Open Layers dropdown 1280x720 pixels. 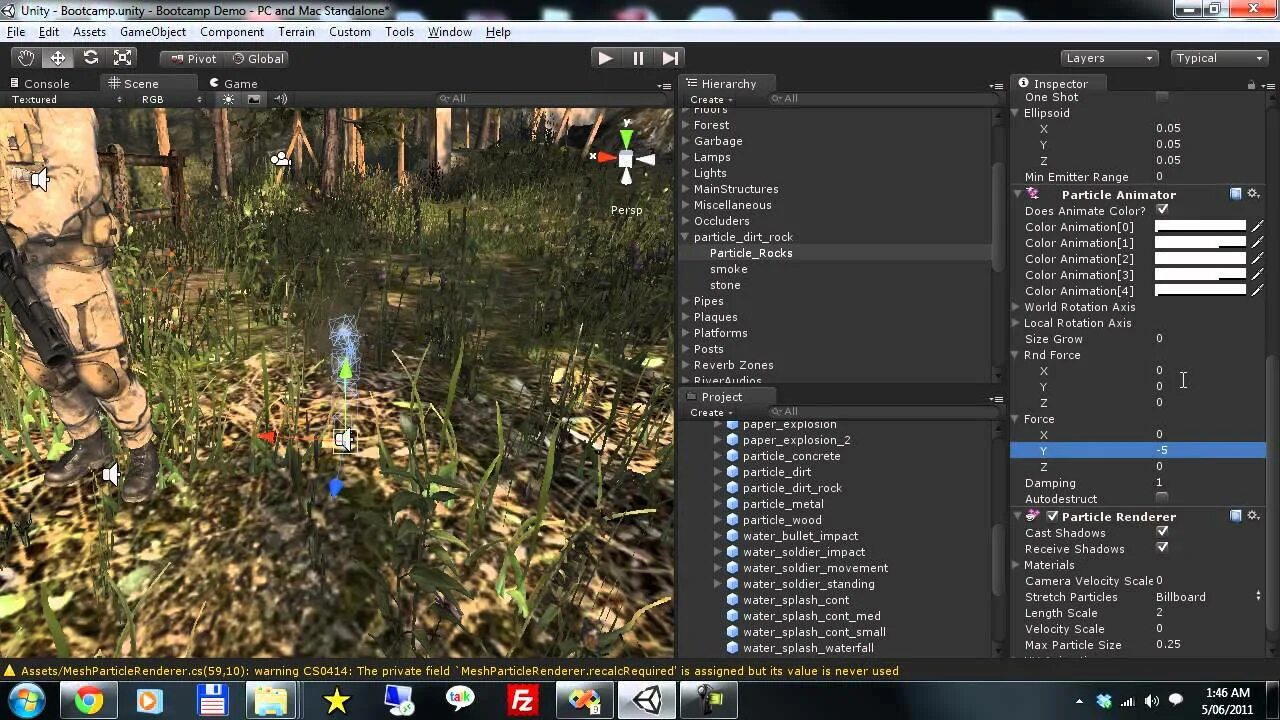click(x=1109, y=58)
